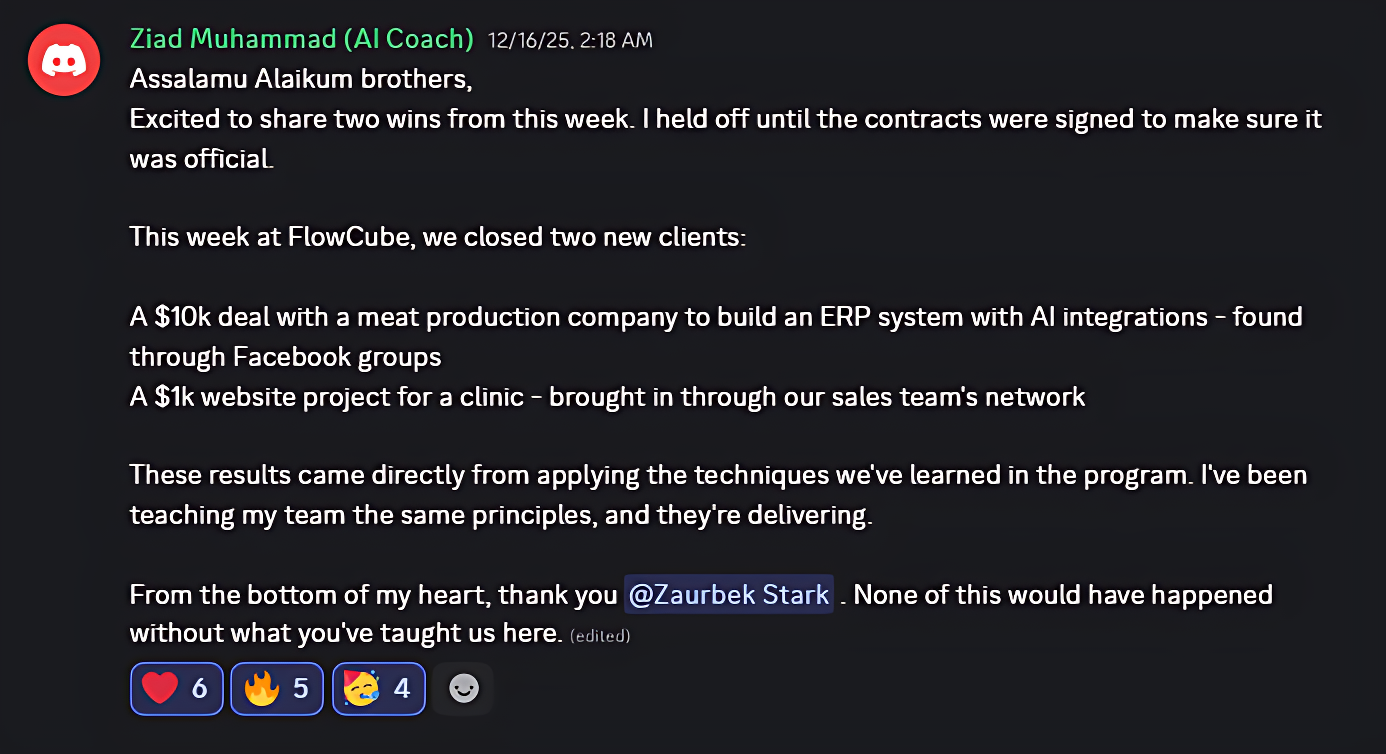Click the "(edited)" label after the message
The image size is (1386, 754).
600,635
